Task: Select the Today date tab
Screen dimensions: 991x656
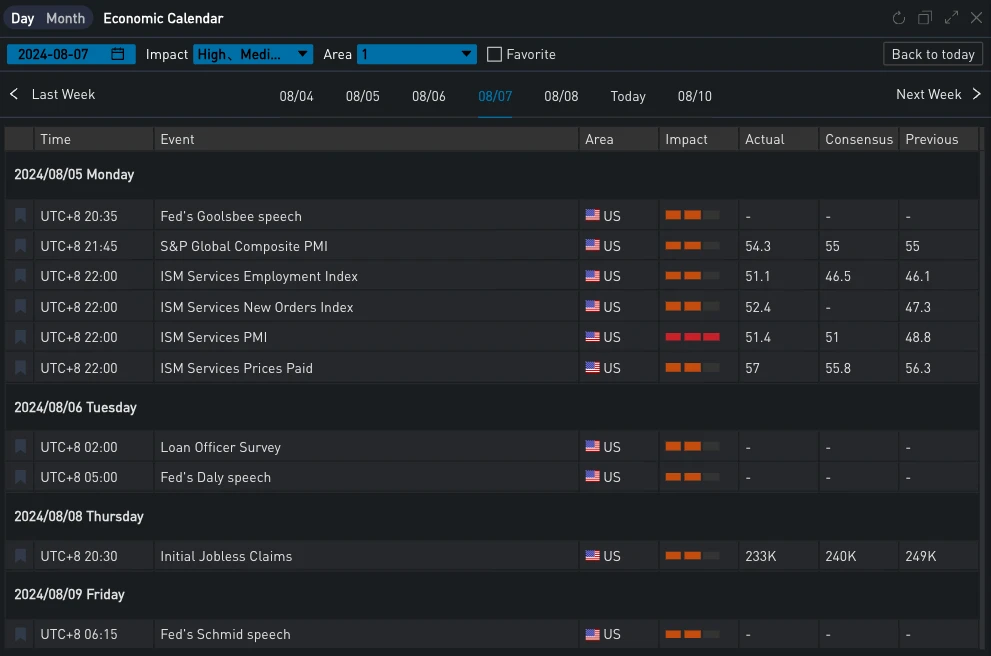Action: click(628, 96)
